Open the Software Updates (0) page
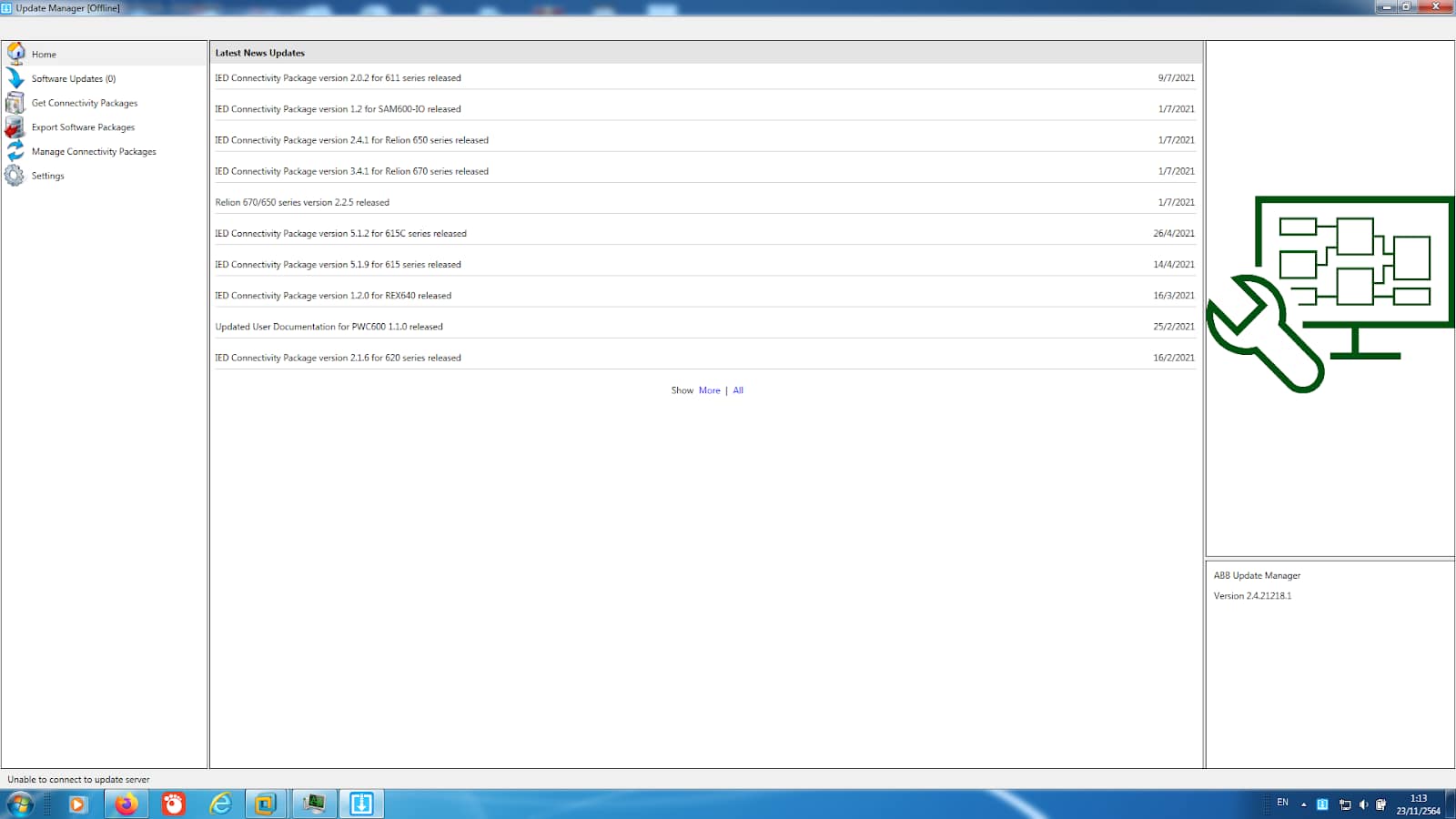The height and width of the screenshot is (819, 1456). point(74,79)
